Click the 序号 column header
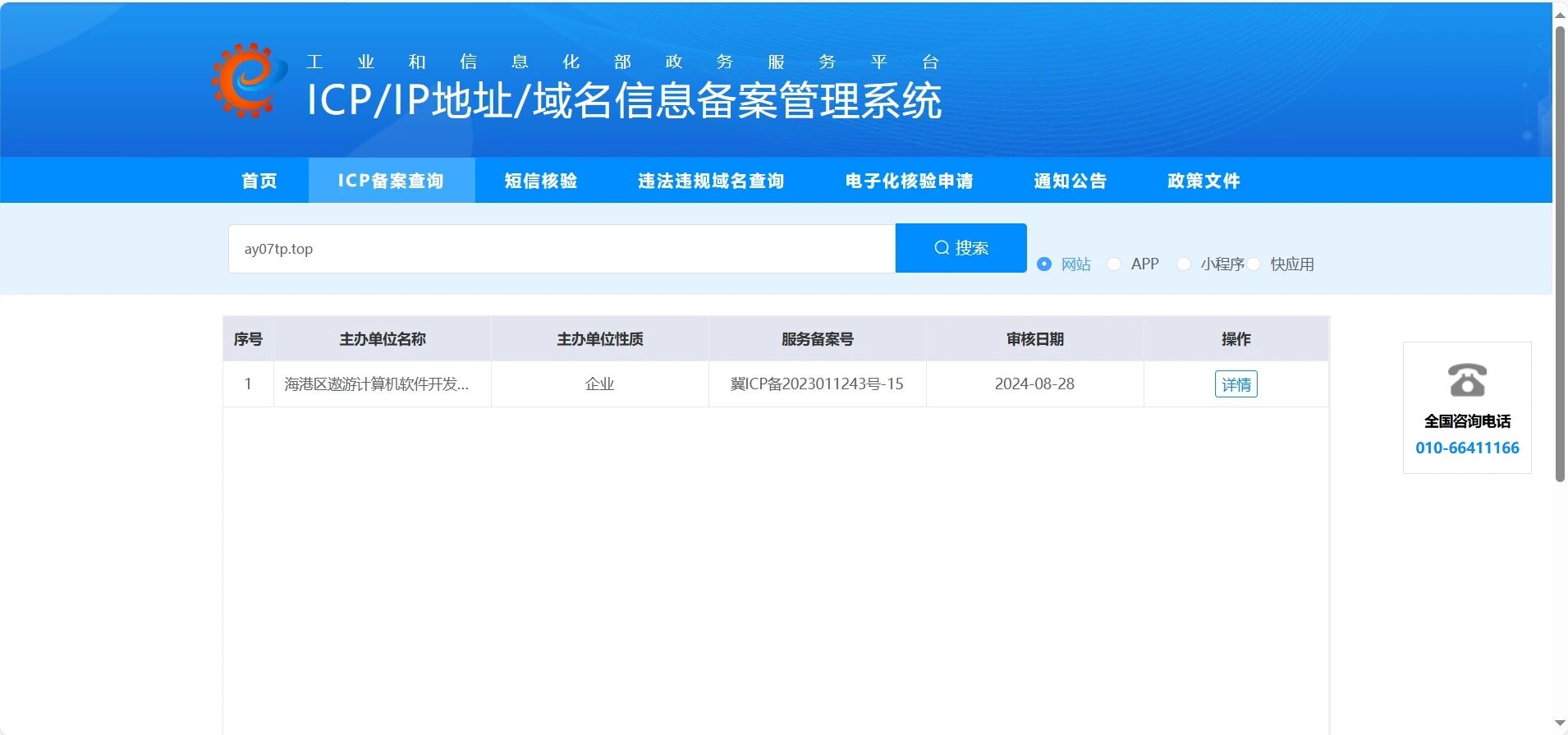This screenshot has width=1568, height=735. coord(248,339)
